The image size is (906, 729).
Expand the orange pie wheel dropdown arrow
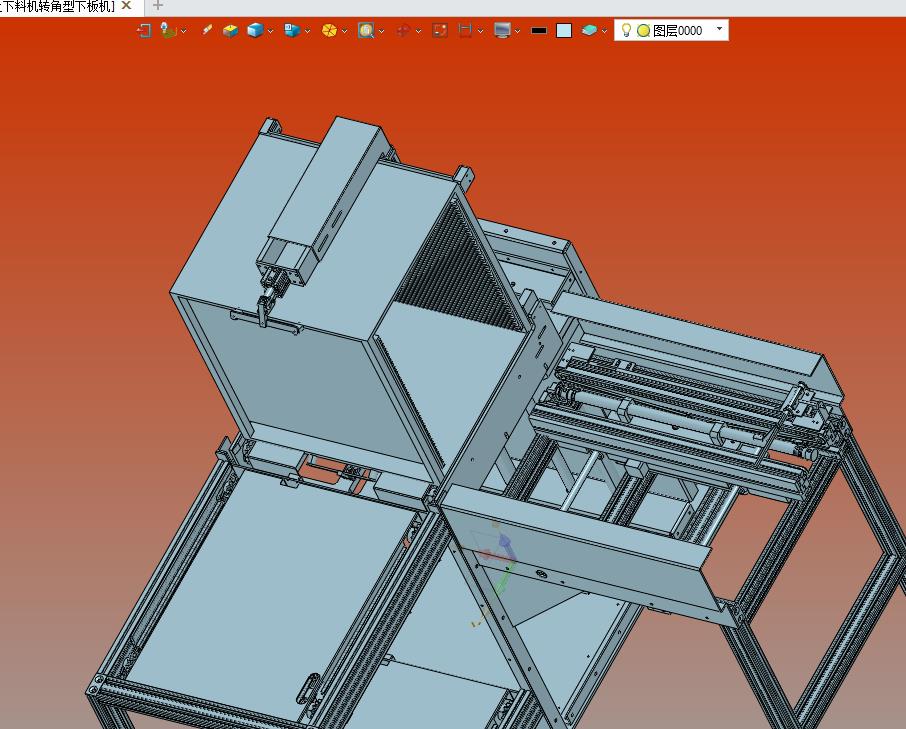[344, 31]
